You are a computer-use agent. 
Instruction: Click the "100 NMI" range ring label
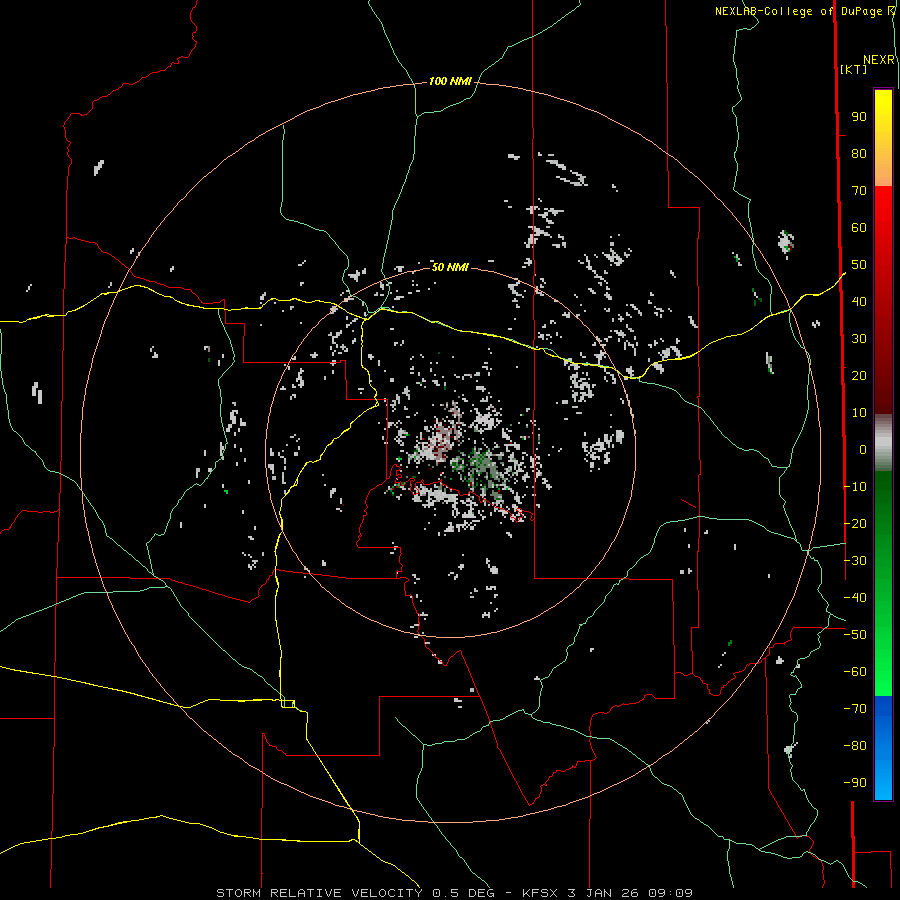click(x=450, y=82)
